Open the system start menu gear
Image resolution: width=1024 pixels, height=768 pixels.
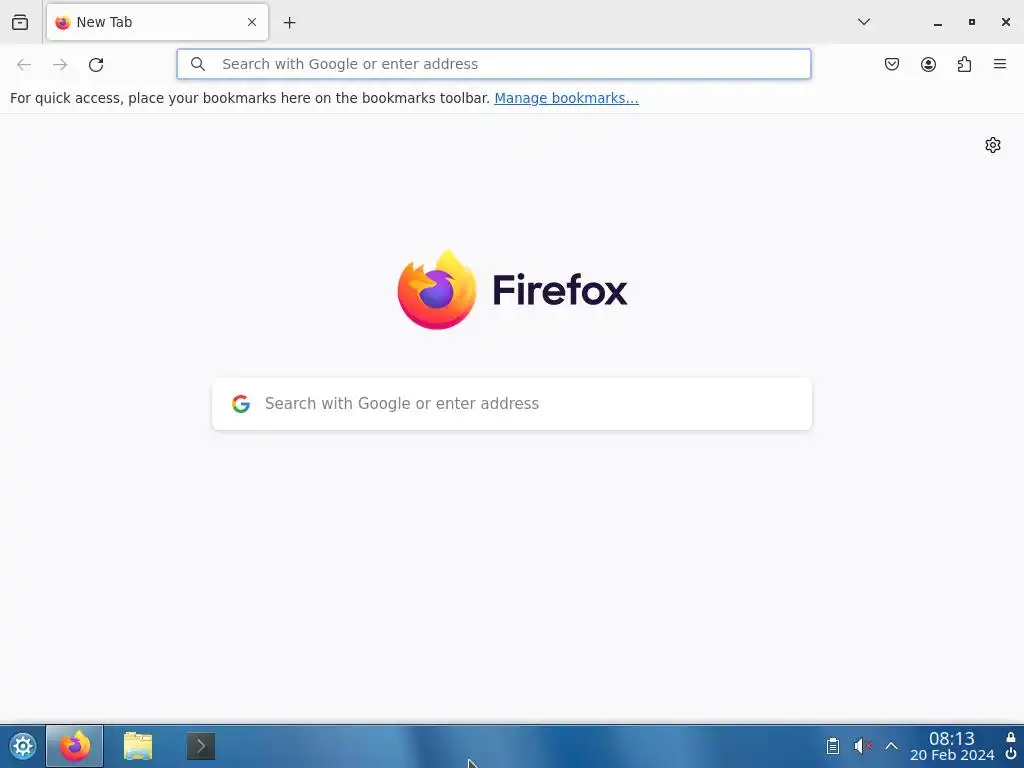(x=22, y=746)
